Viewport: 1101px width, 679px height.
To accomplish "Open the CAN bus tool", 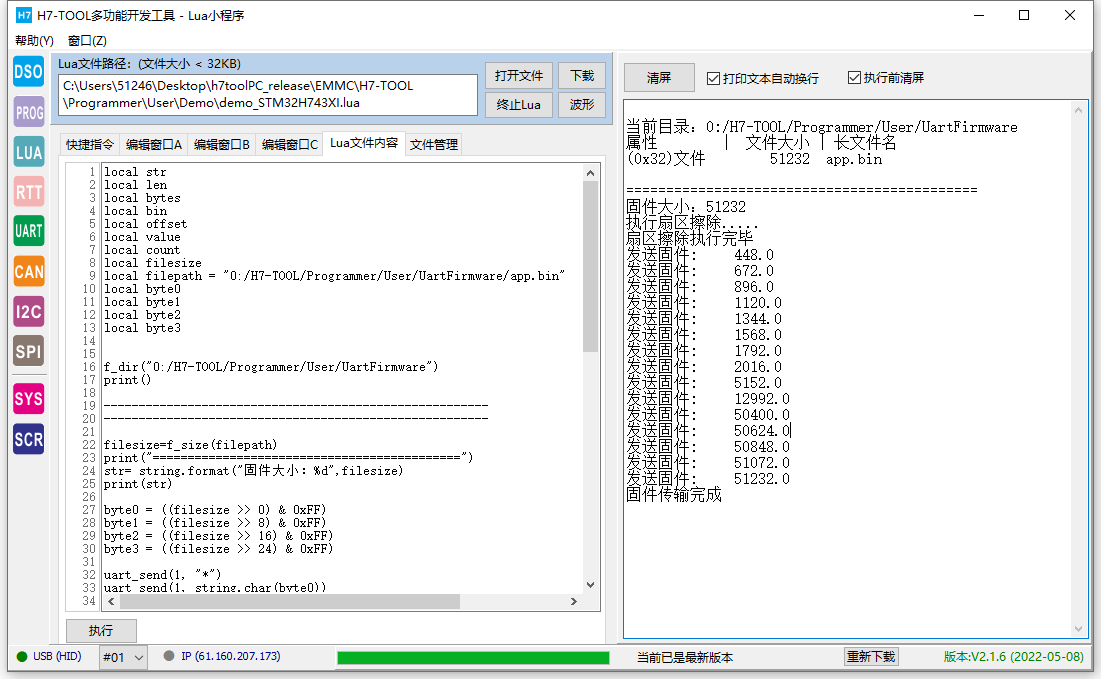I will [28, 271].
